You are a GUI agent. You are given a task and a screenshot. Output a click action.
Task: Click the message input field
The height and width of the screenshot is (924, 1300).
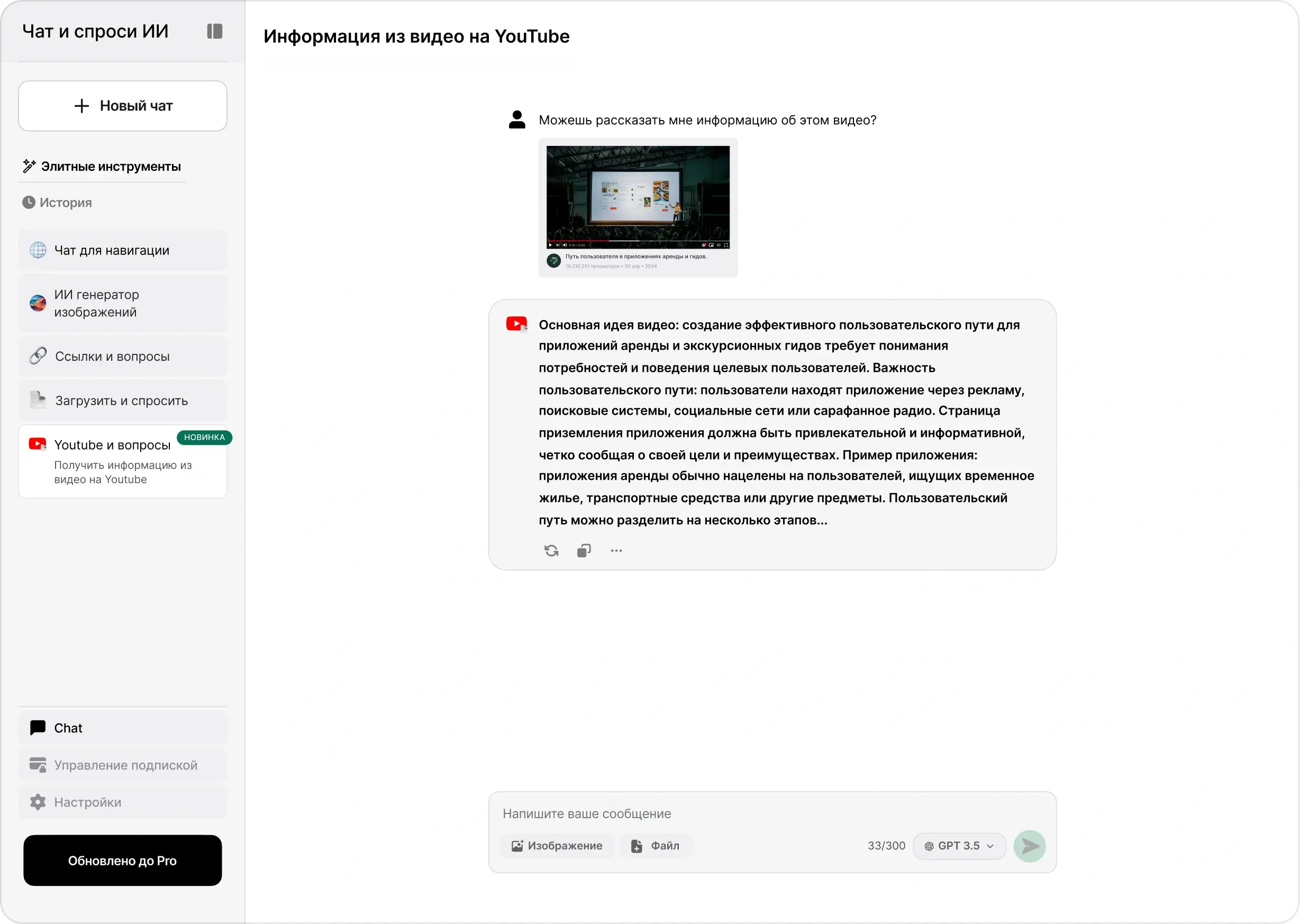click(x=772, y=813)
